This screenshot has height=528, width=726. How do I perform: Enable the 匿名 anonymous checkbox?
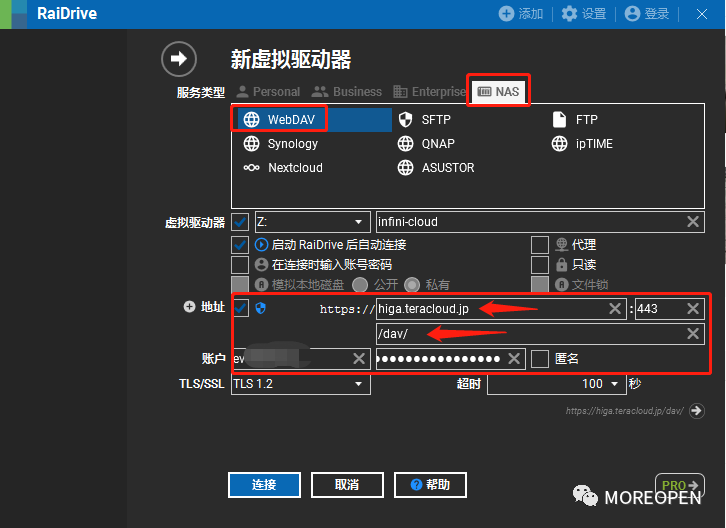pos(540,358)
